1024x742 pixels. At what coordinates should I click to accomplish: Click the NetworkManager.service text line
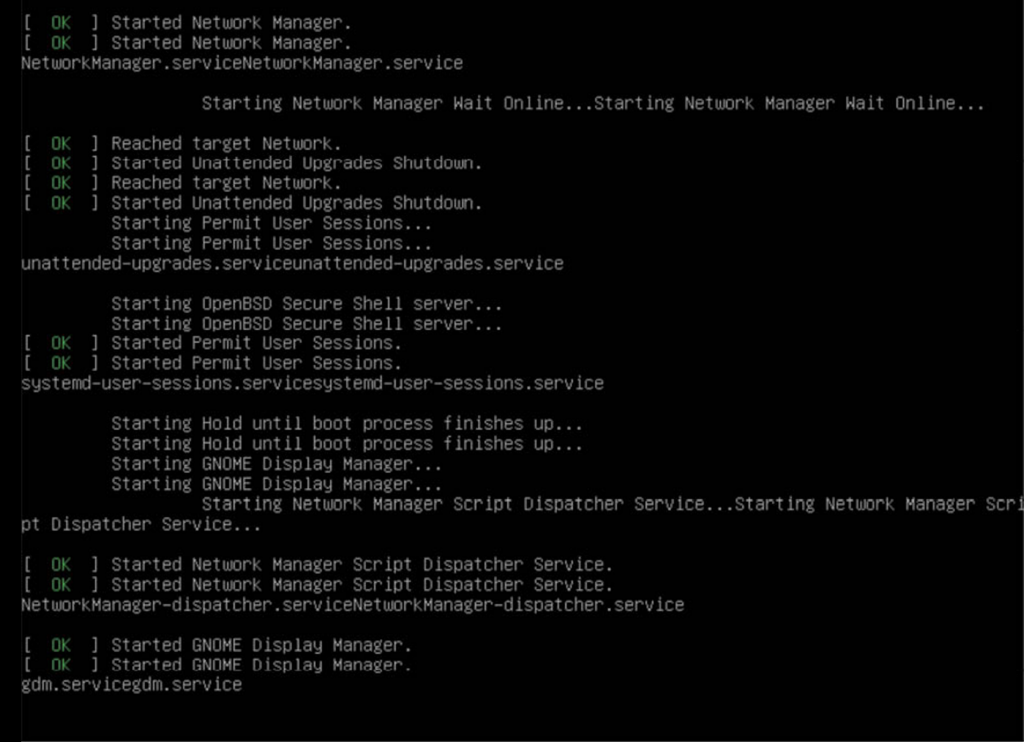point(242,63)
